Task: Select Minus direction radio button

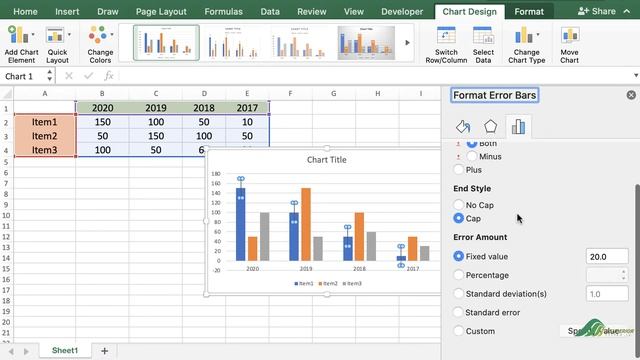Action: click(x=472, y=156)
